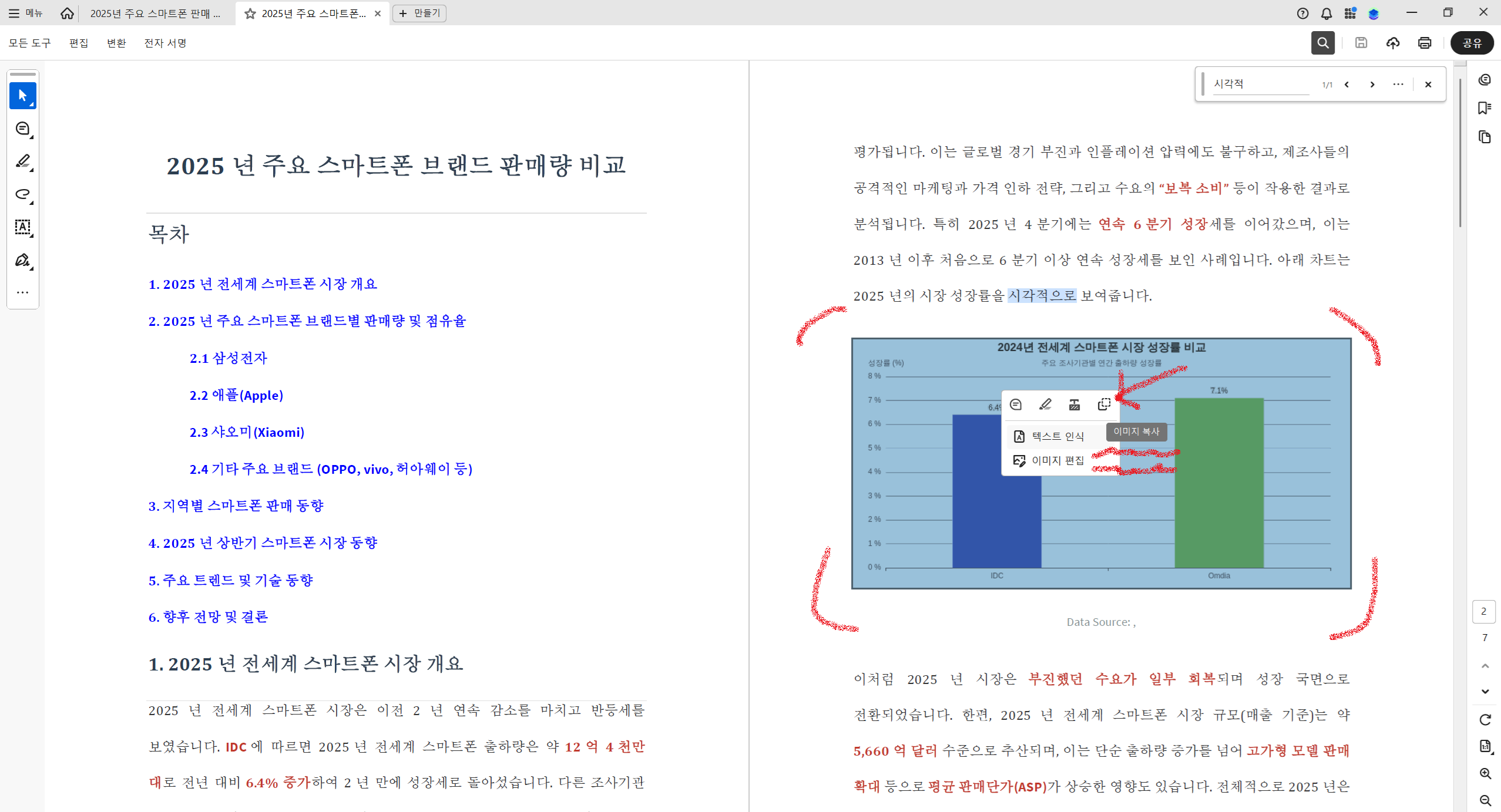The image size is (1501, 812).
Task: Select the Add text box tool
Action: [23, 228]
